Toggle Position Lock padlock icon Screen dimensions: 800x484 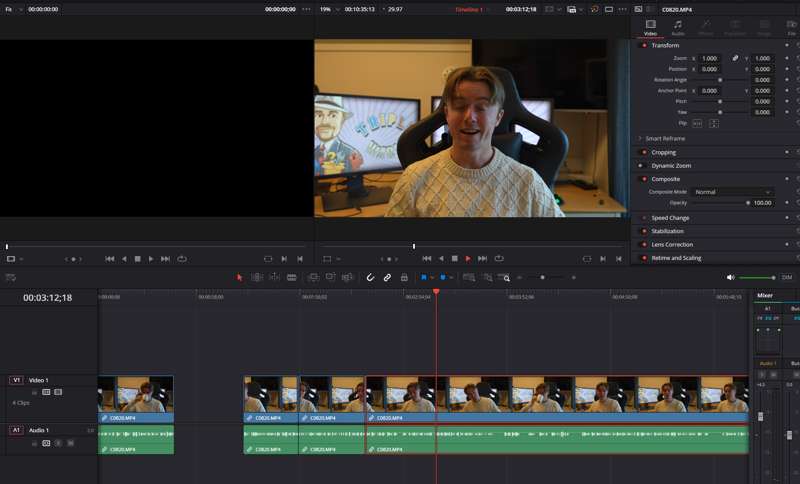click(404, 277)
